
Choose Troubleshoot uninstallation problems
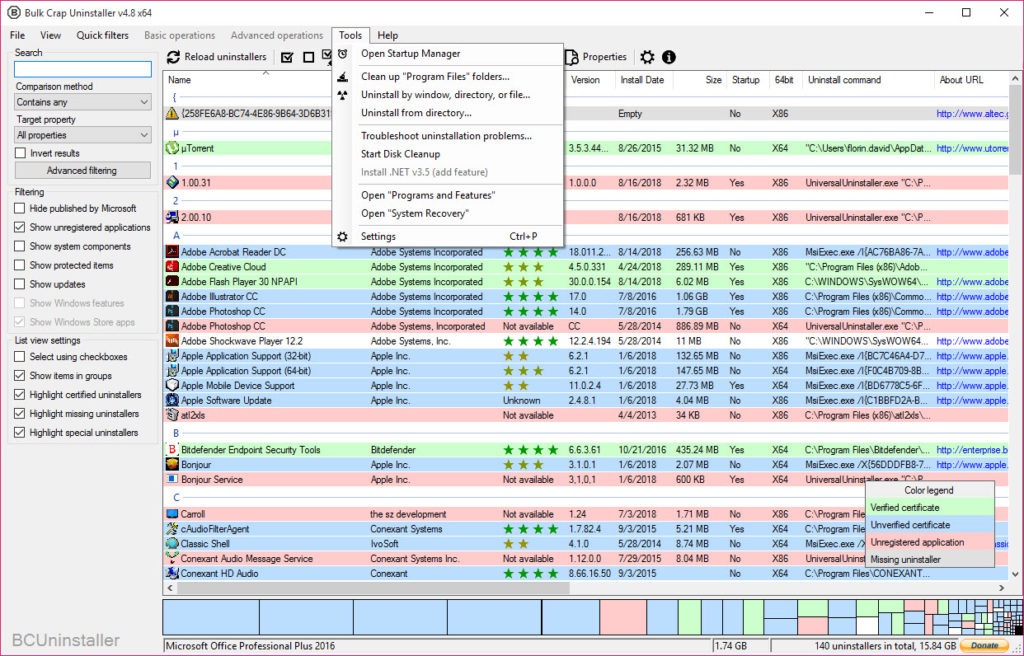click(447, 136)
